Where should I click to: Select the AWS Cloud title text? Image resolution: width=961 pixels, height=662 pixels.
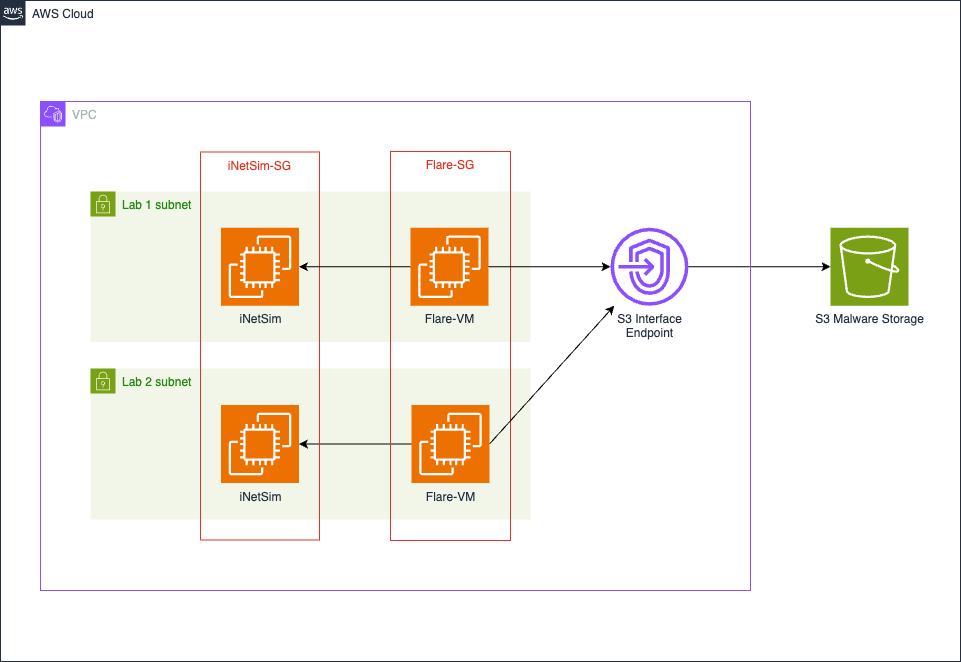63,13
